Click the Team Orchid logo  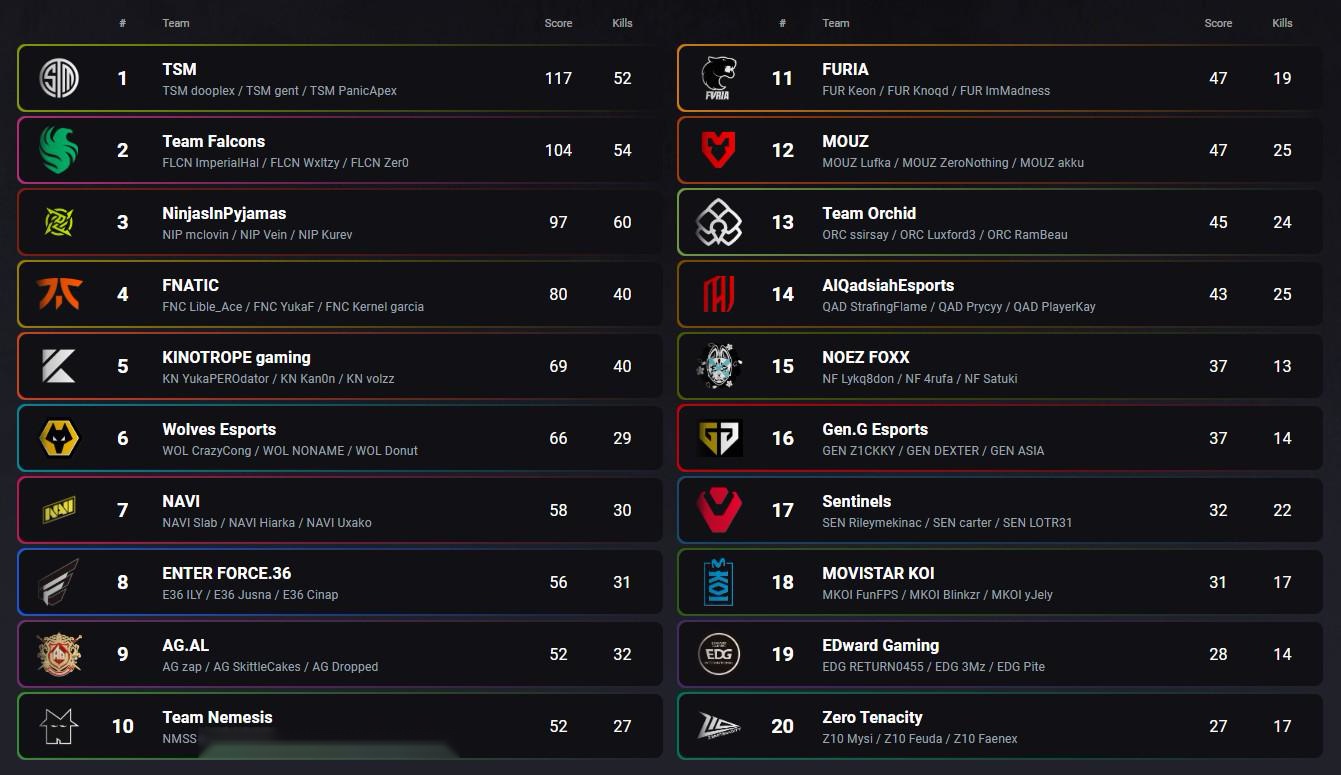click(x=719, y=222)
